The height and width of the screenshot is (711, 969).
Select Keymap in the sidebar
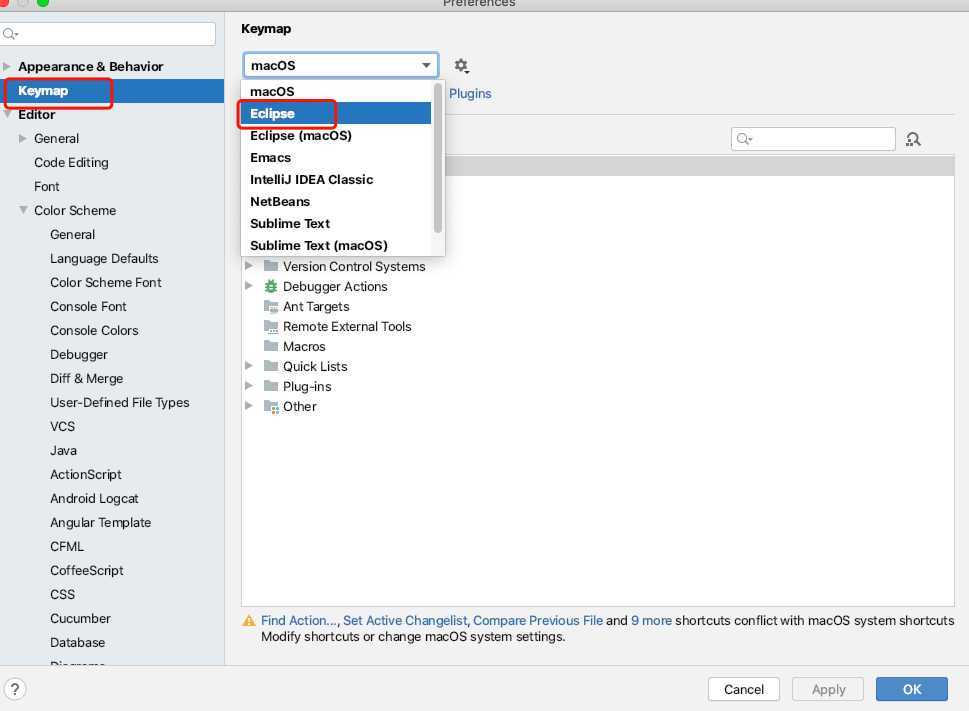coord(112,91)
